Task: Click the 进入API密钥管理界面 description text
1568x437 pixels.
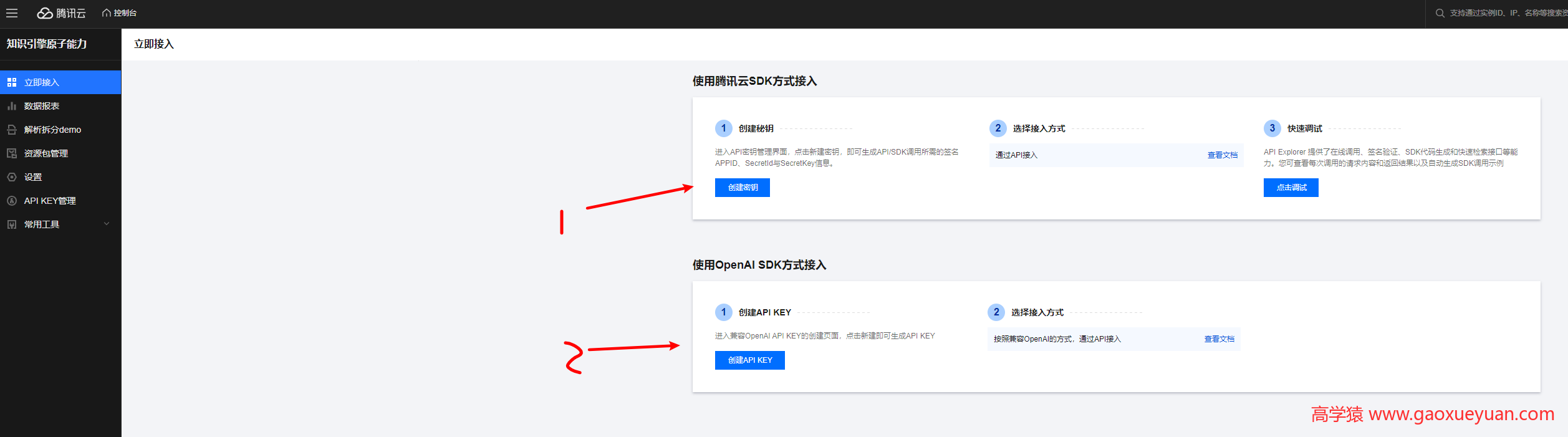Action: [x=837, y=158]
